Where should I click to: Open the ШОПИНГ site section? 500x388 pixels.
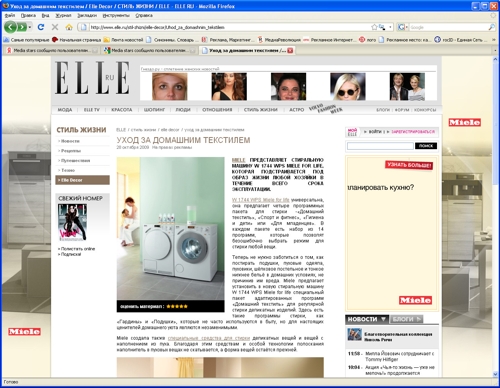pos(154,110)
